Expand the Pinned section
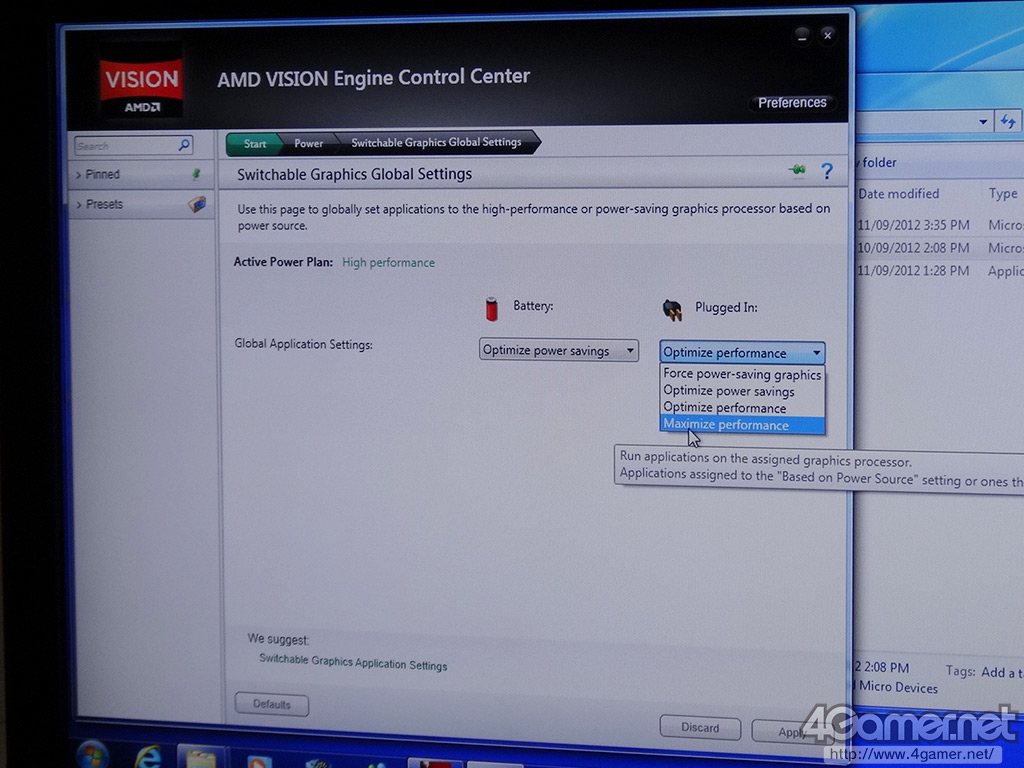Viewport: 1024px width, 768px height. (78, 174)
